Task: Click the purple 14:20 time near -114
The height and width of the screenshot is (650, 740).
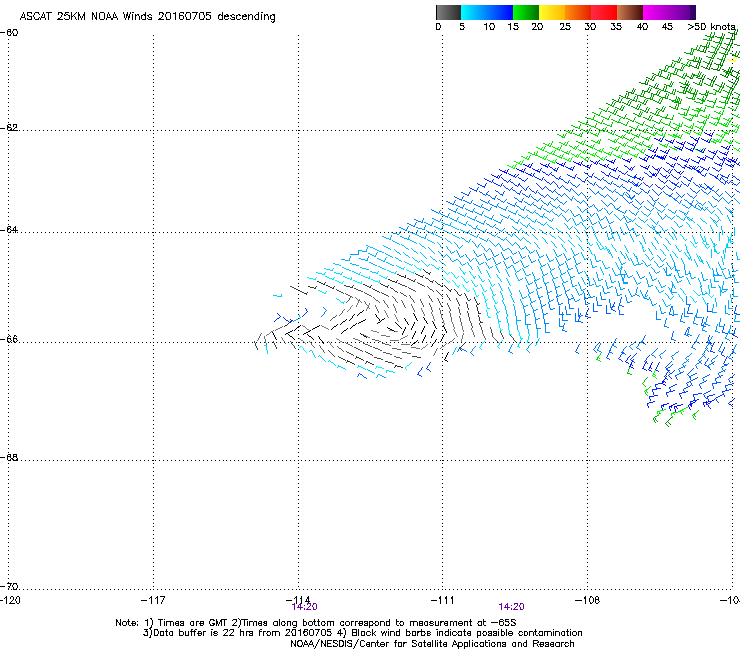Action: 305,607
